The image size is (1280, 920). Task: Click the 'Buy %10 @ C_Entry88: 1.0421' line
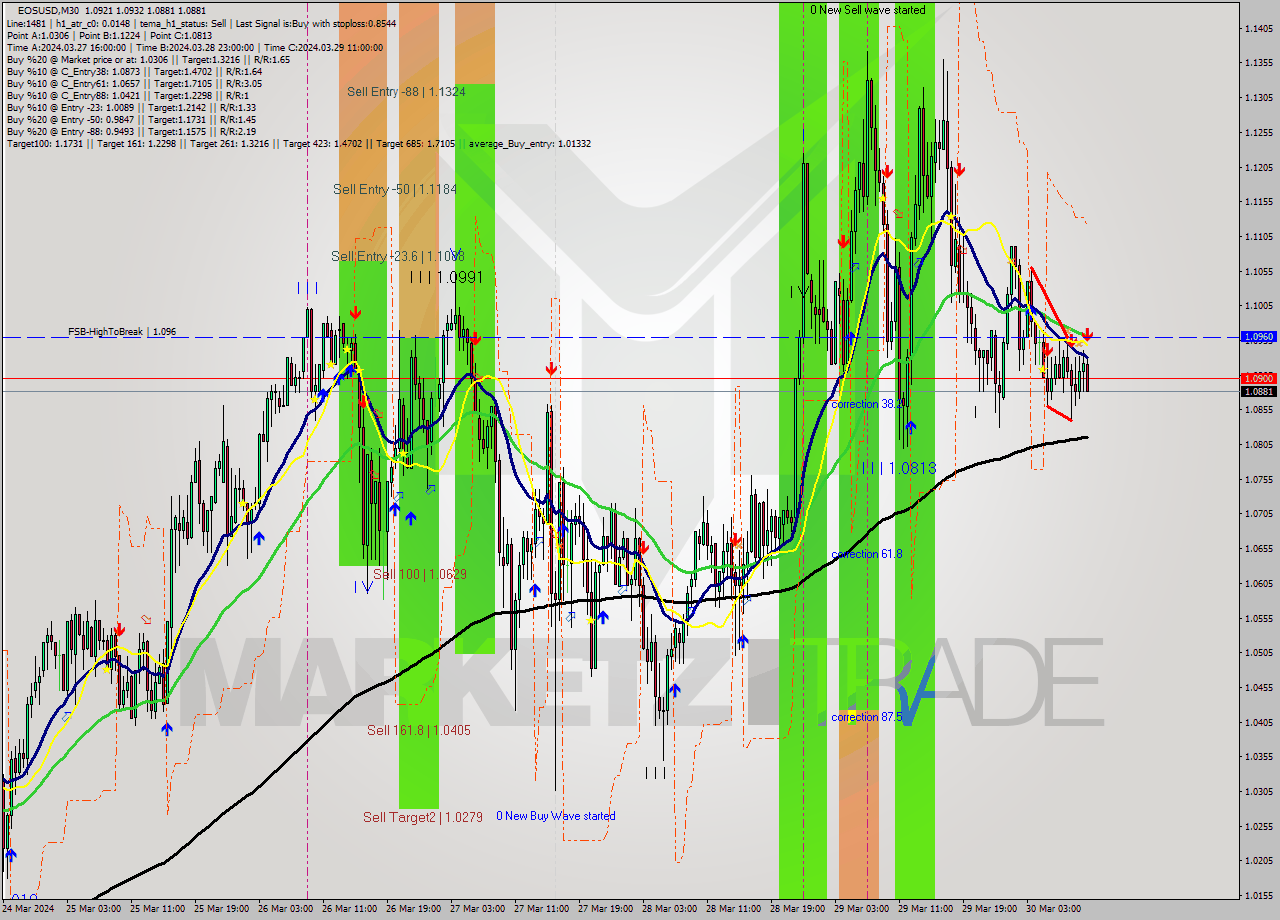129,95
